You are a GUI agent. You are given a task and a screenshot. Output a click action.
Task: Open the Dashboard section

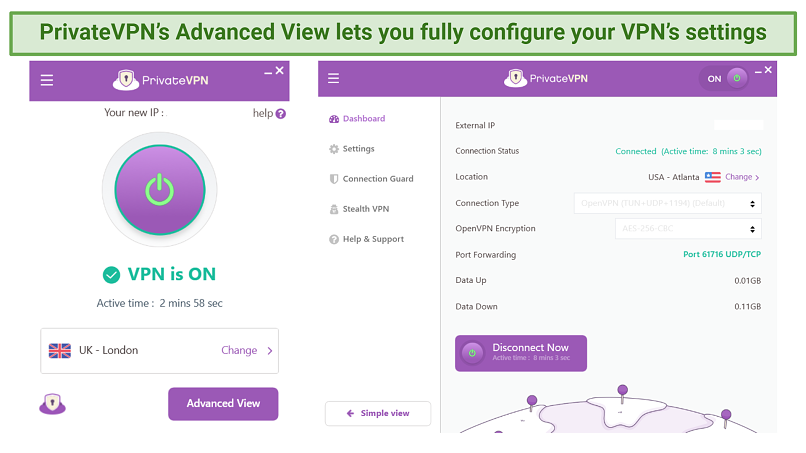(x=364, y=119)
